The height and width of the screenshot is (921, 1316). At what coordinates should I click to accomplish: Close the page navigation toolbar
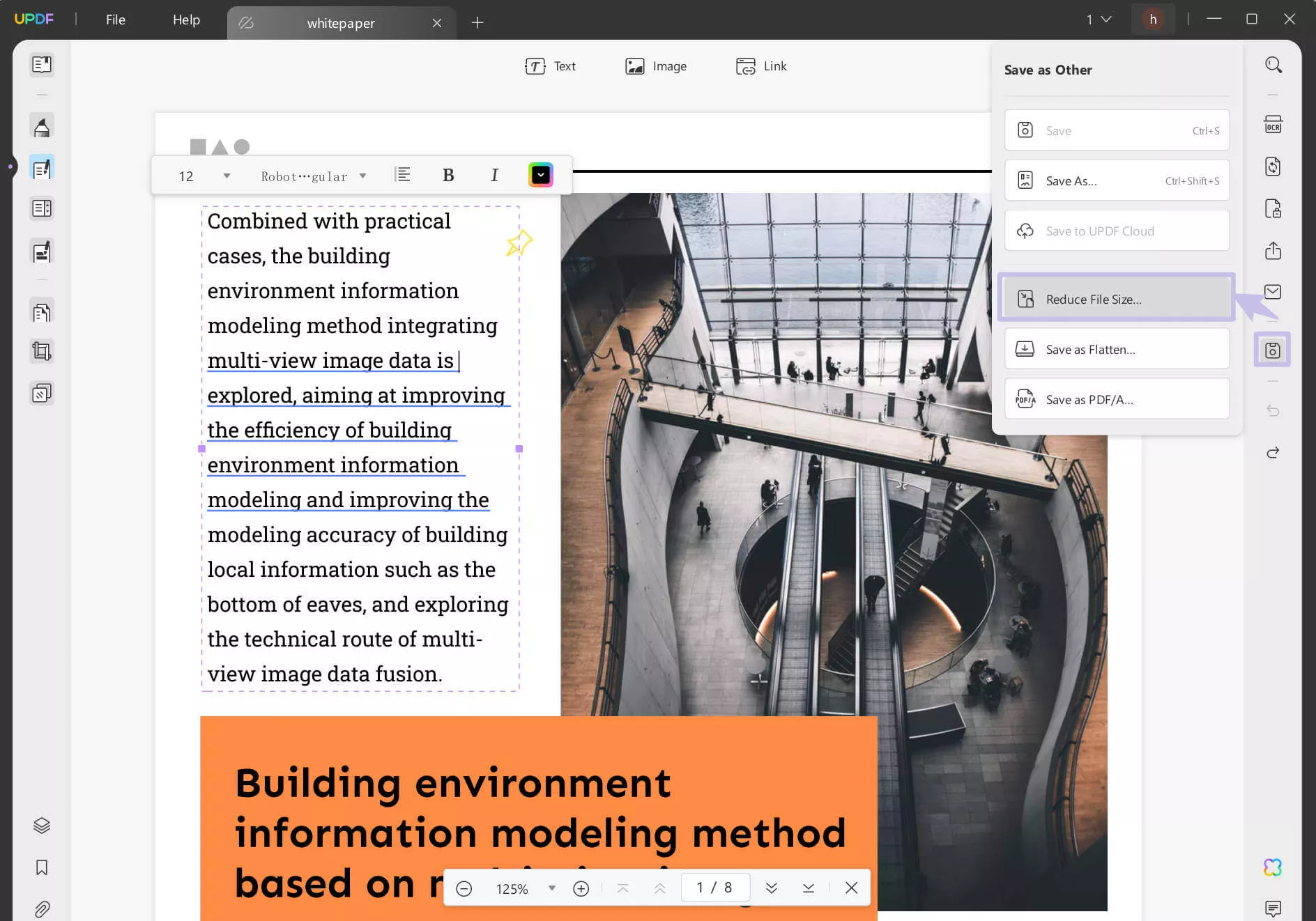point(851,888)
